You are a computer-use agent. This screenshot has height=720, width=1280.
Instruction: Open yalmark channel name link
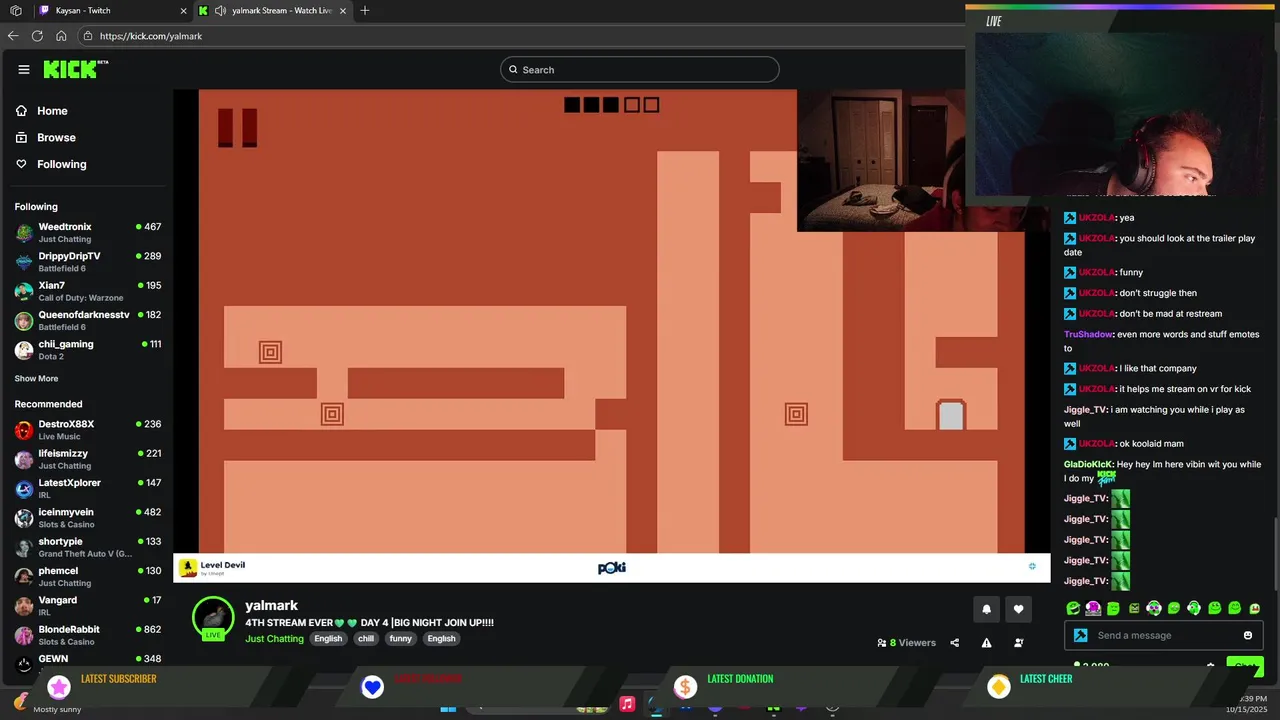point(272,605)
